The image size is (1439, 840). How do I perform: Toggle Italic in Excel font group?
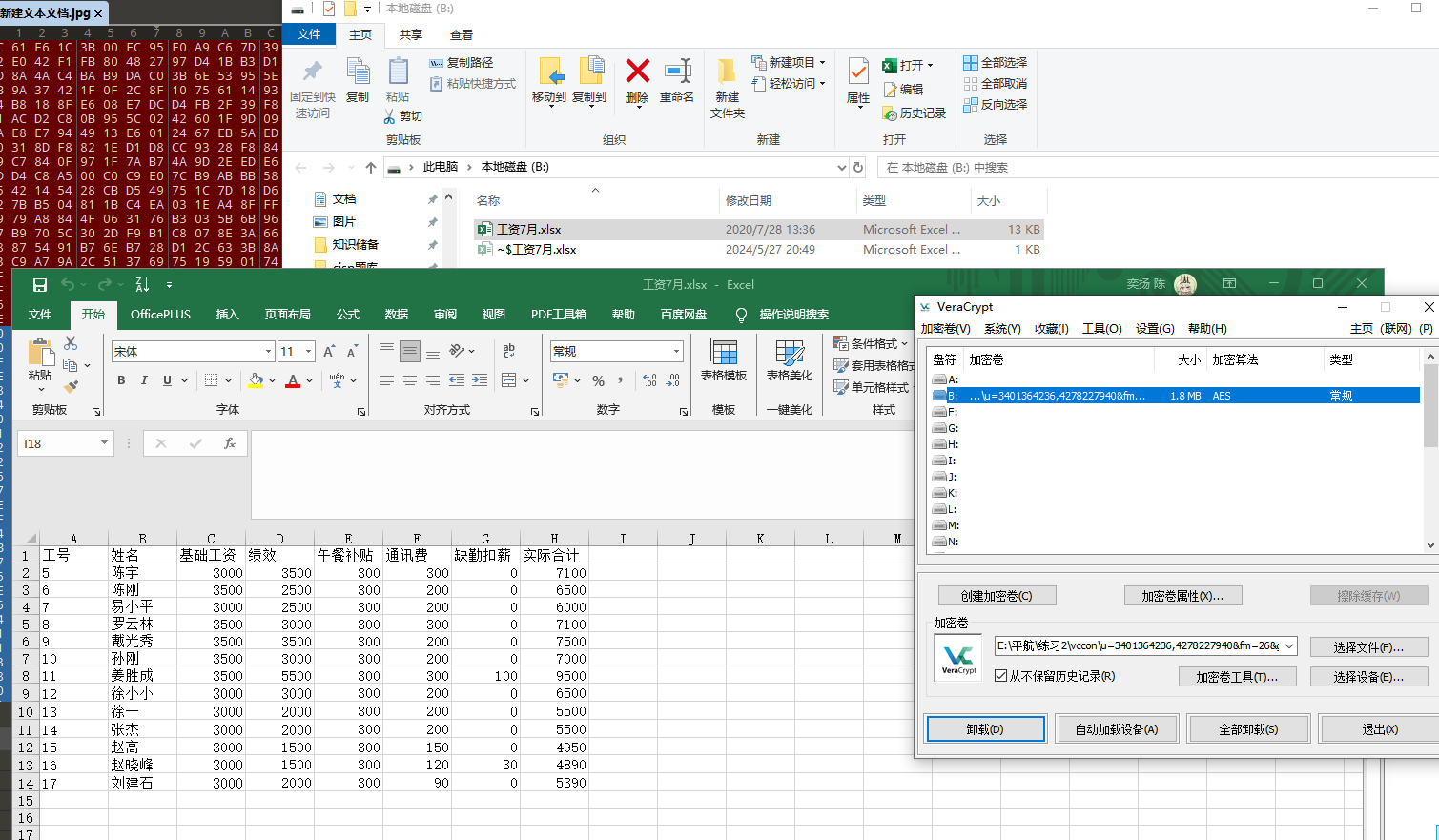[144, 380]
